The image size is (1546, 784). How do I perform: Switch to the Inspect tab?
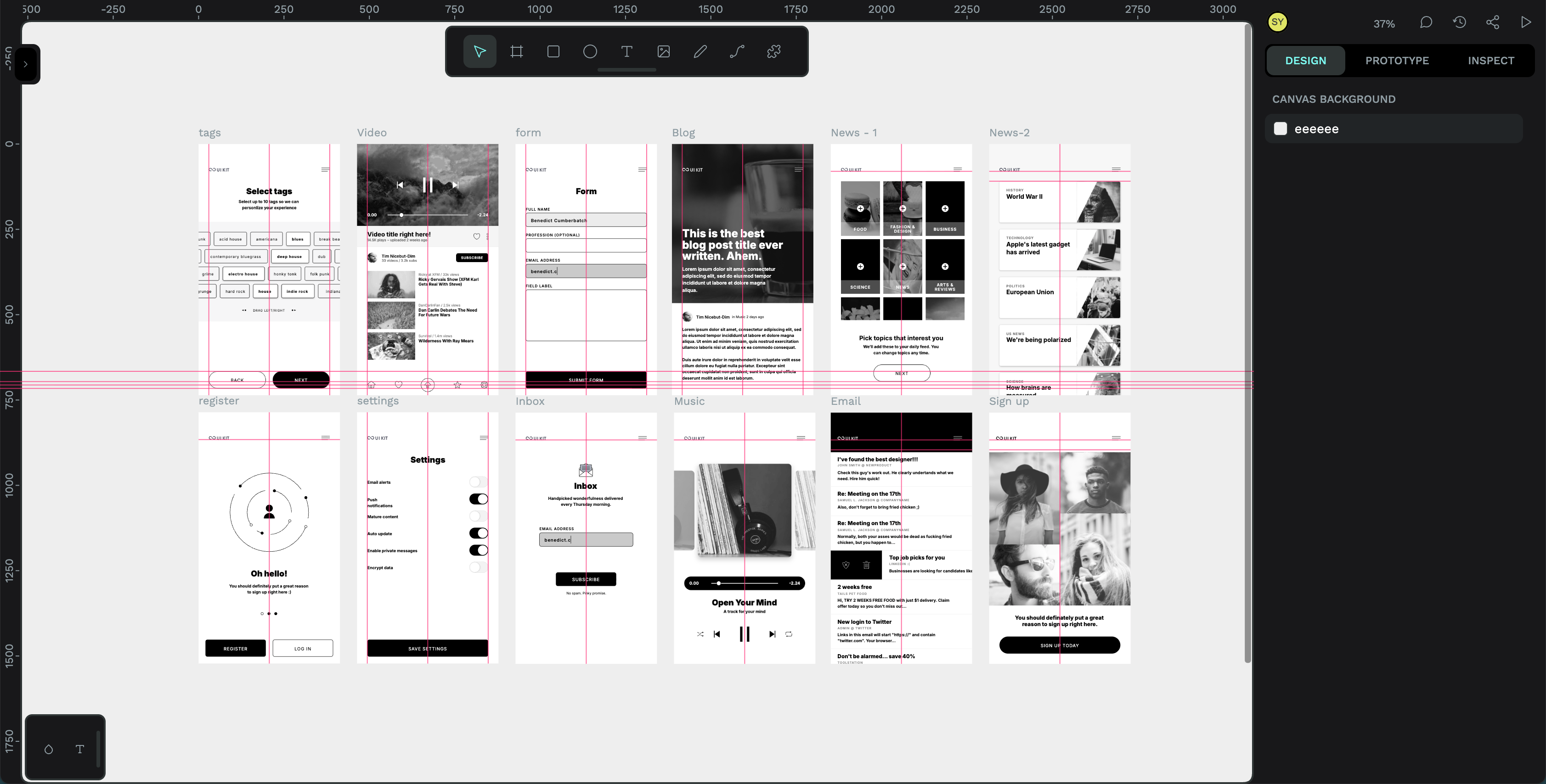click(x=1491, y=61)
